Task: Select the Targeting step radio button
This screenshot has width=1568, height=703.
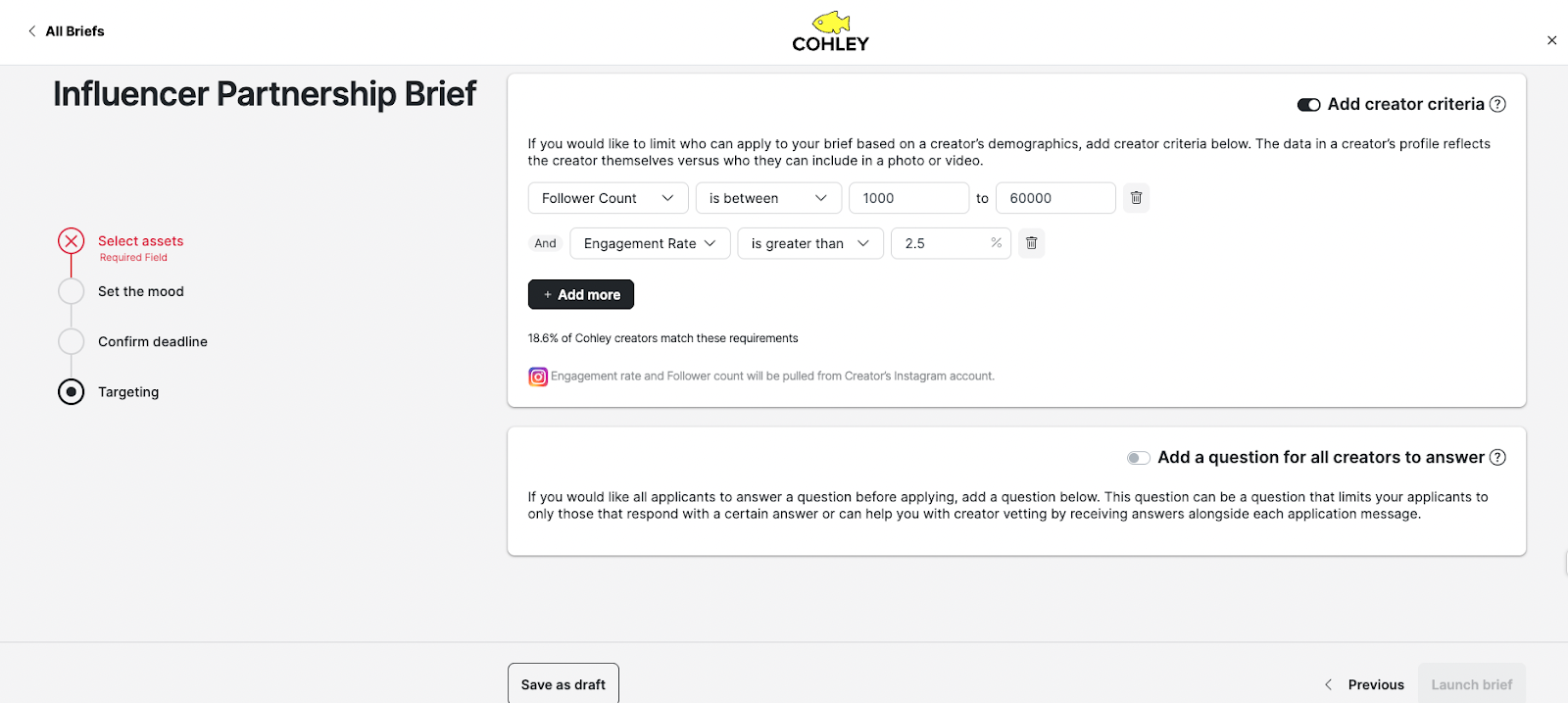Action: [x=71, y=392]
